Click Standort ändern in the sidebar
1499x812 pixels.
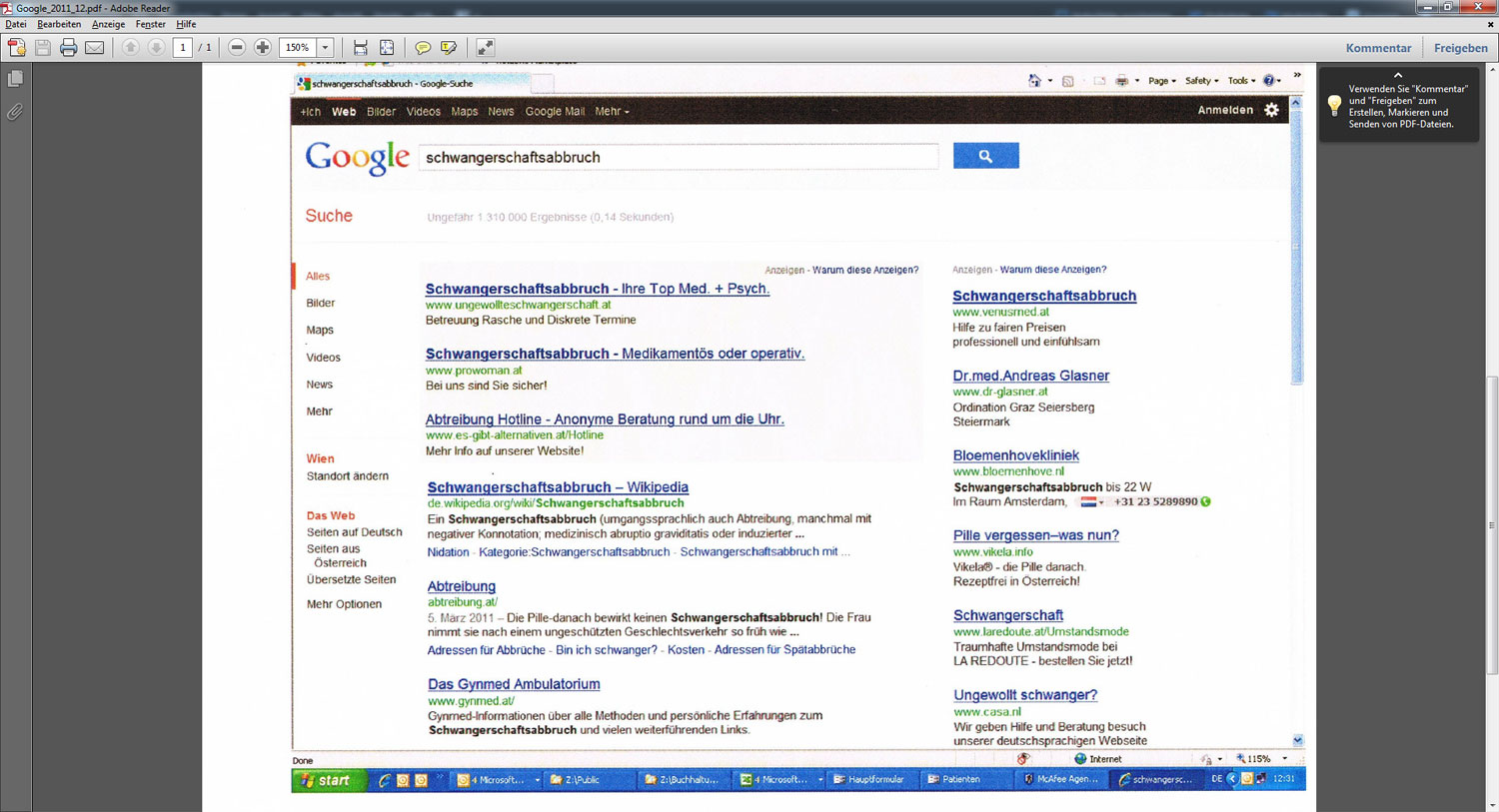347,476
